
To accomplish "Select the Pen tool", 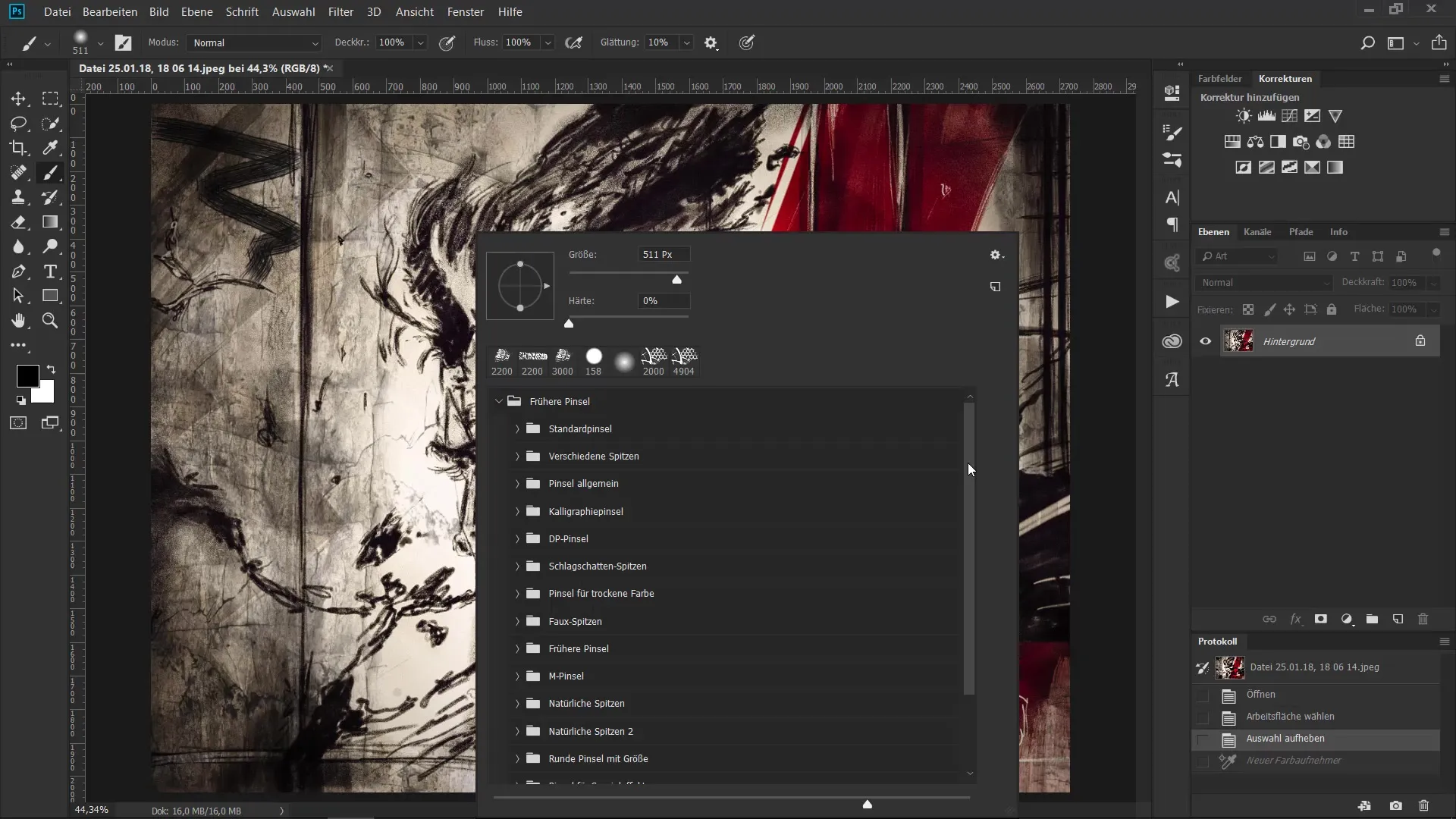I will [x=18, y=271].
